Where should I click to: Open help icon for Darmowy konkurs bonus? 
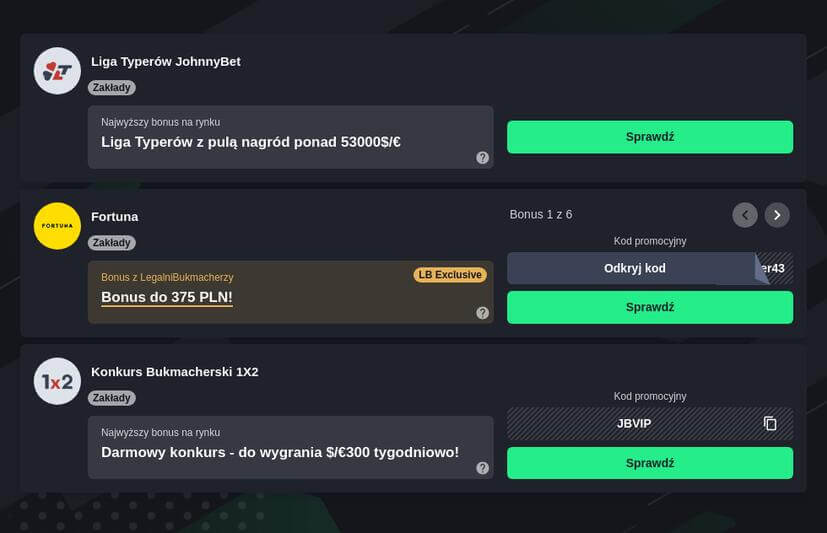point(482,468)
